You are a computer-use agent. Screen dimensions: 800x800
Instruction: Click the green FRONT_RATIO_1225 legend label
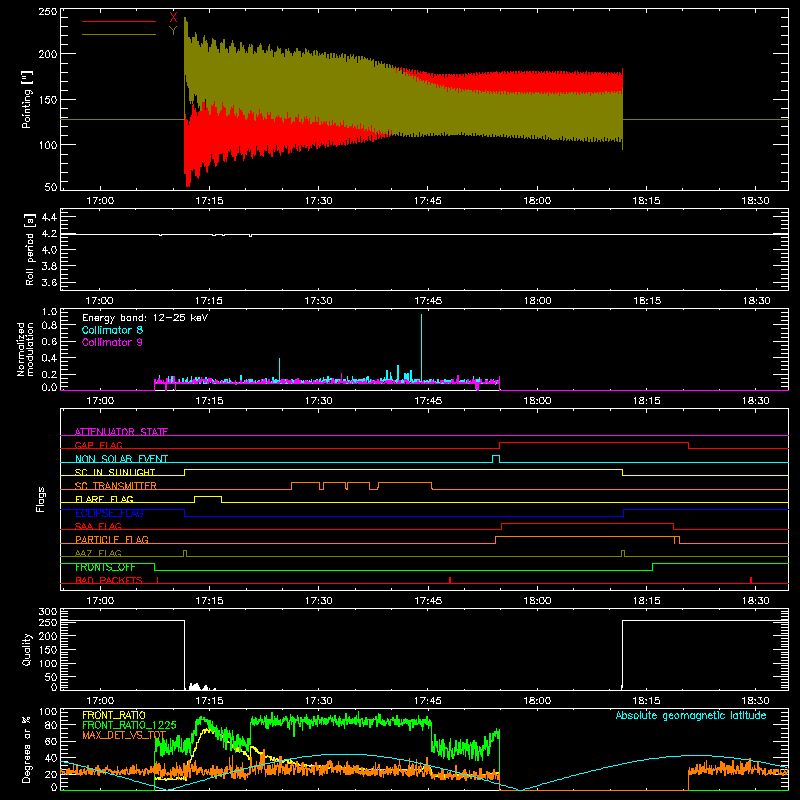pos(129,725)
